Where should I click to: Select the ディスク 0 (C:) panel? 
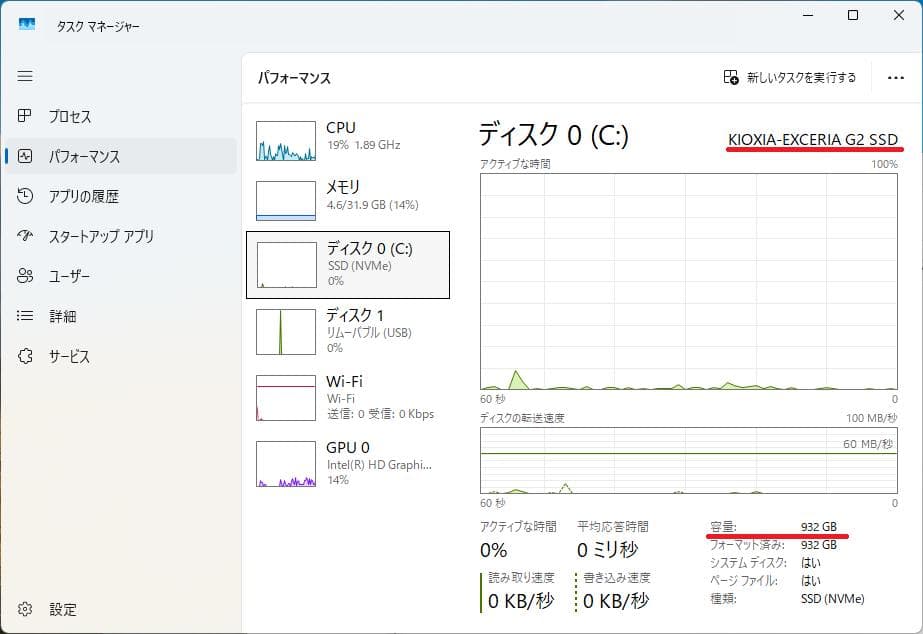click(x=350, y=263)
